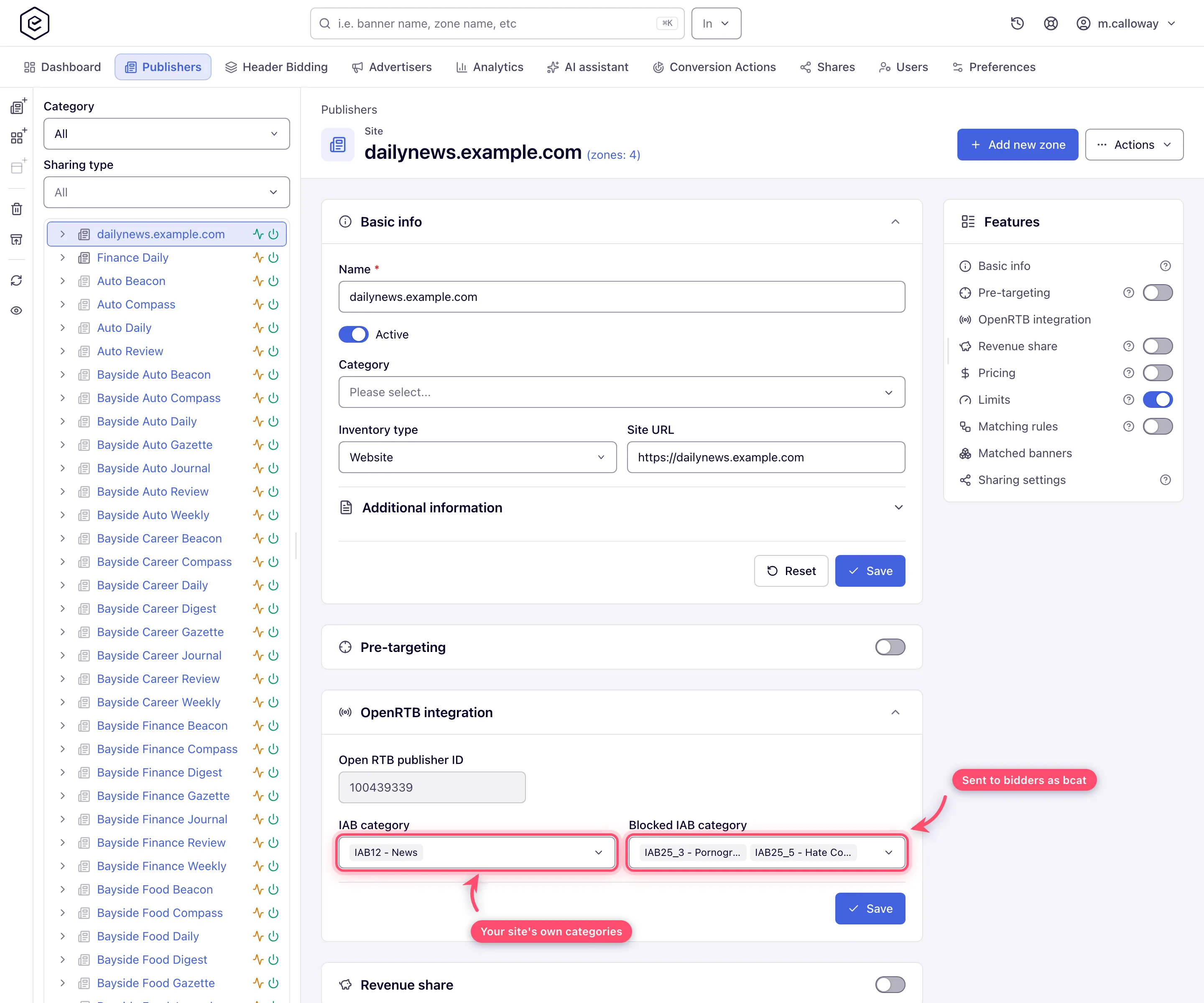
Task: Click help icon next to Sharing settings
Action: pyautogui.click(x=1165, y=480)
